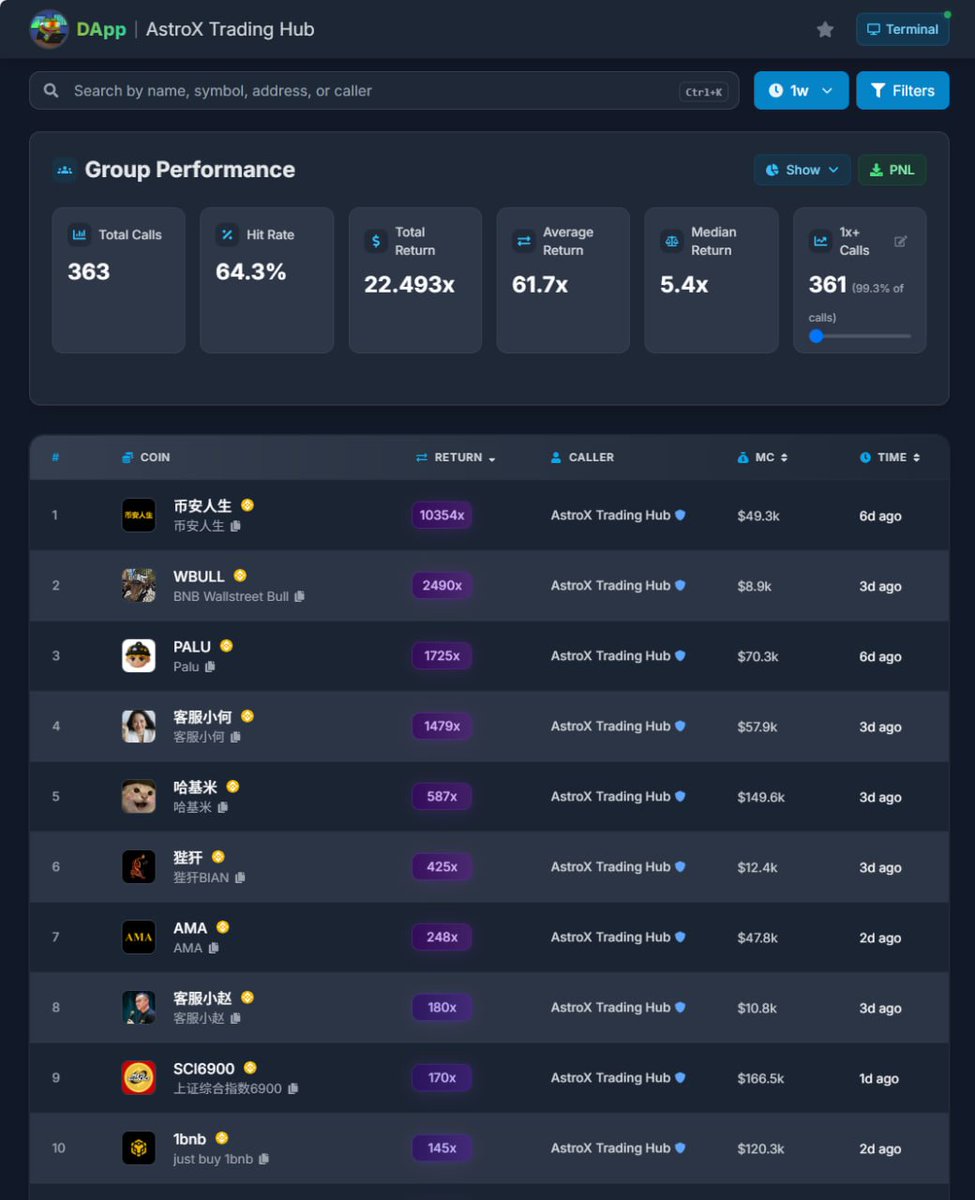The width and height of the screenshot is (975, 1200).
Task: Favorite this group with the star icon
Action: tap(825, 30)
